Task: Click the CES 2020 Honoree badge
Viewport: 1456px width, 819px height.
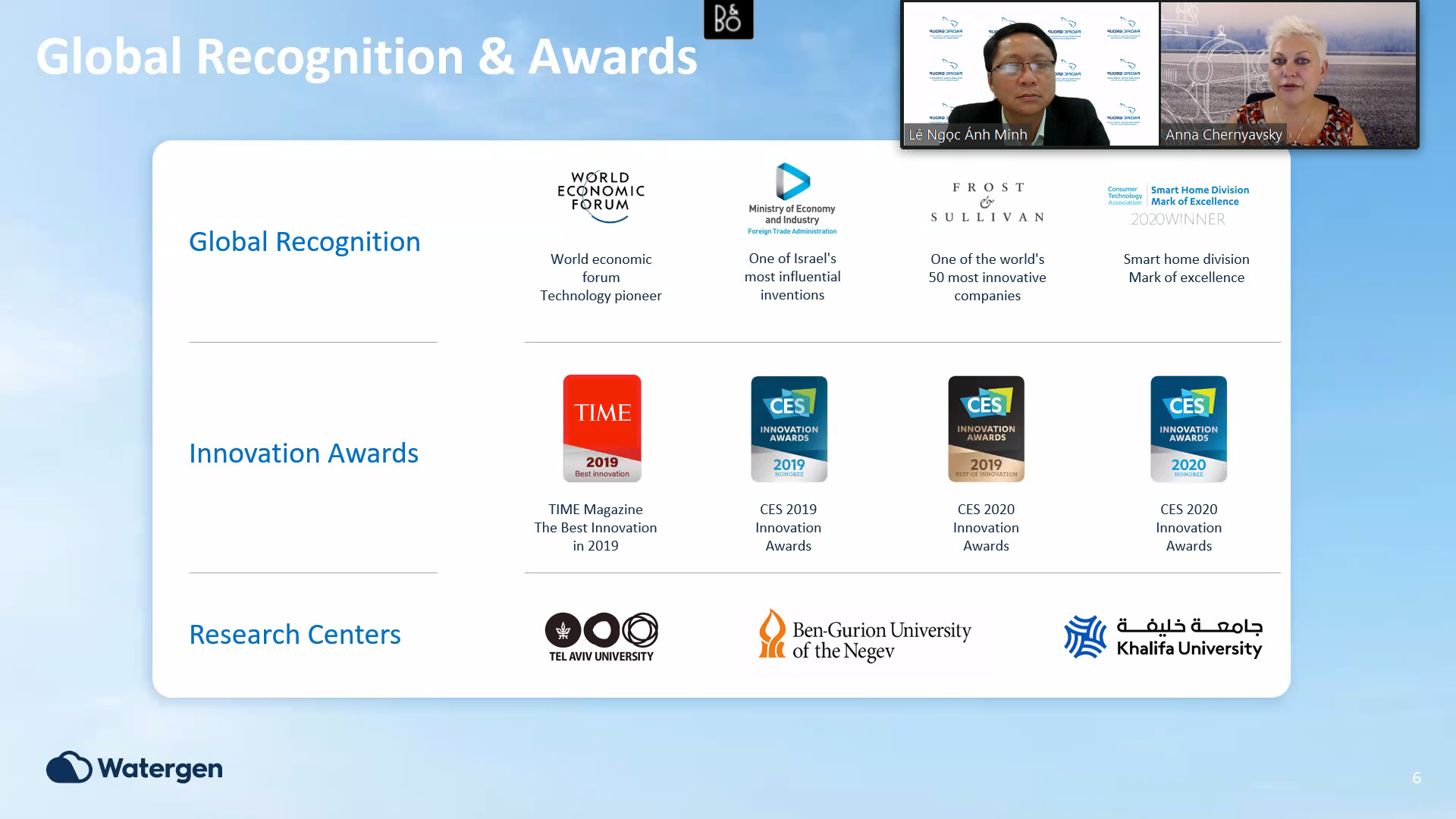Action: [1188, 428]
